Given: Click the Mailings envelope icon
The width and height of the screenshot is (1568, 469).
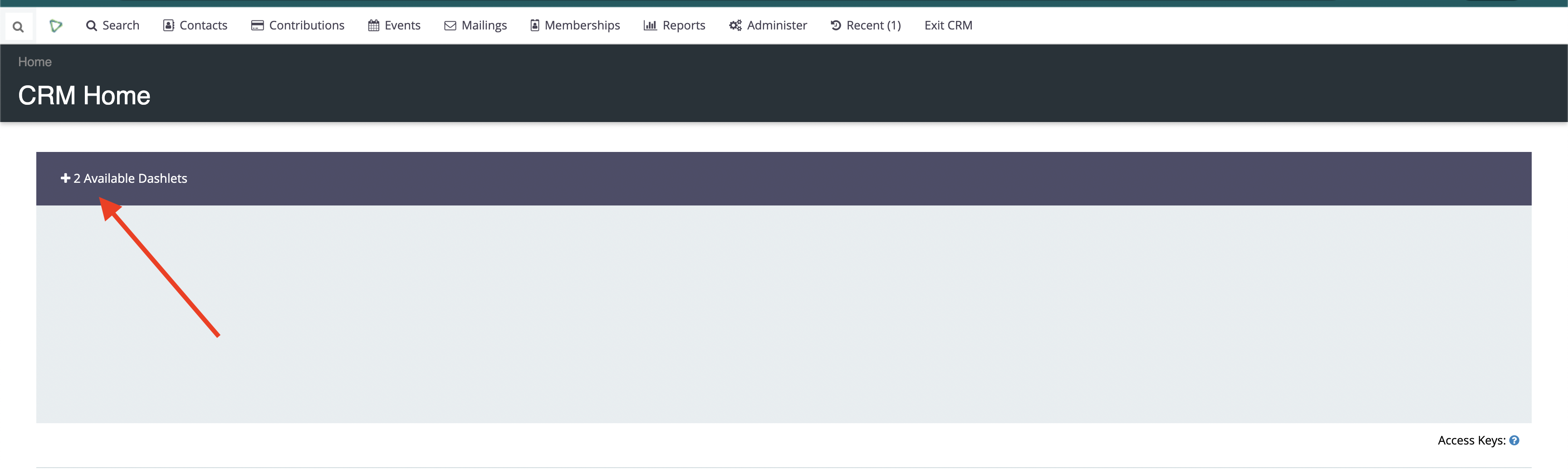Looking at the screenshot, I should (x=451, y=25).
